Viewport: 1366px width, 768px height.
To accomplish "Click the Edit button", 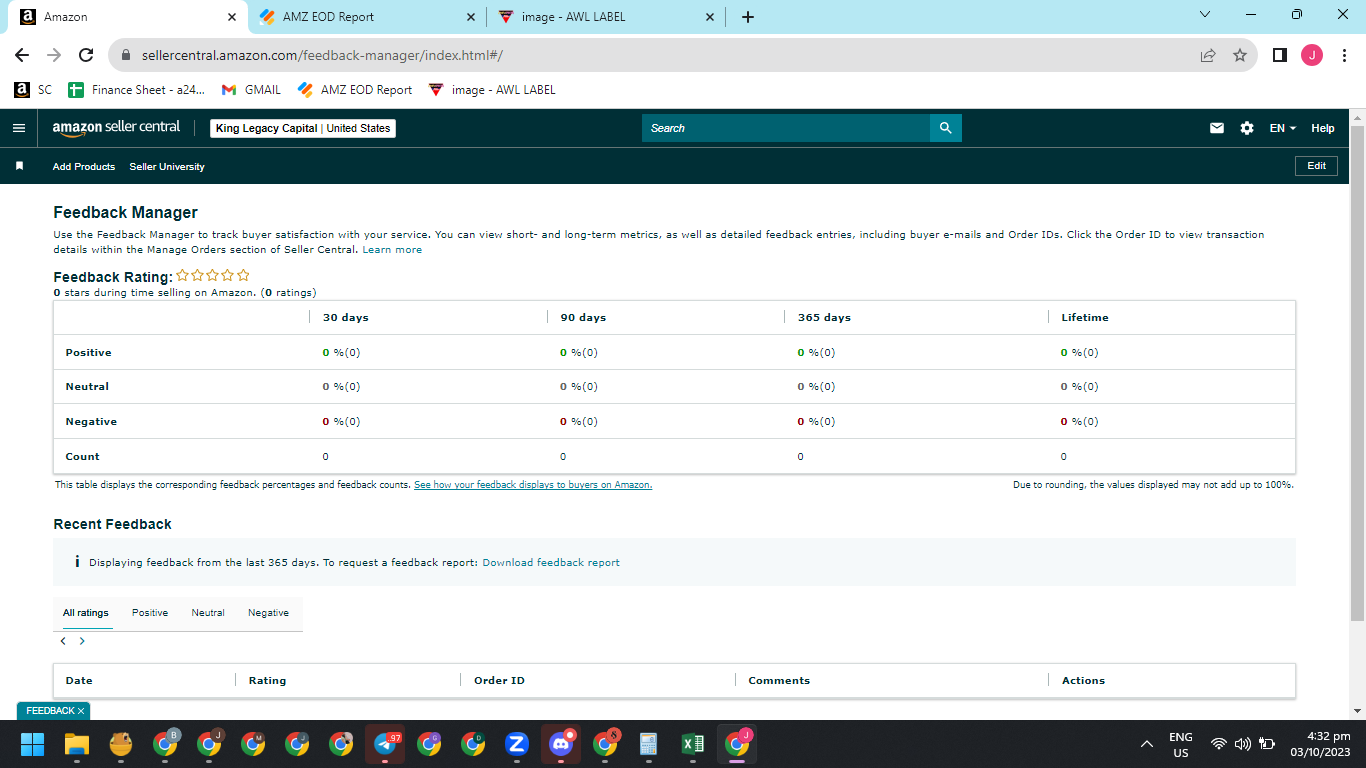I will tap(1316, 166).
